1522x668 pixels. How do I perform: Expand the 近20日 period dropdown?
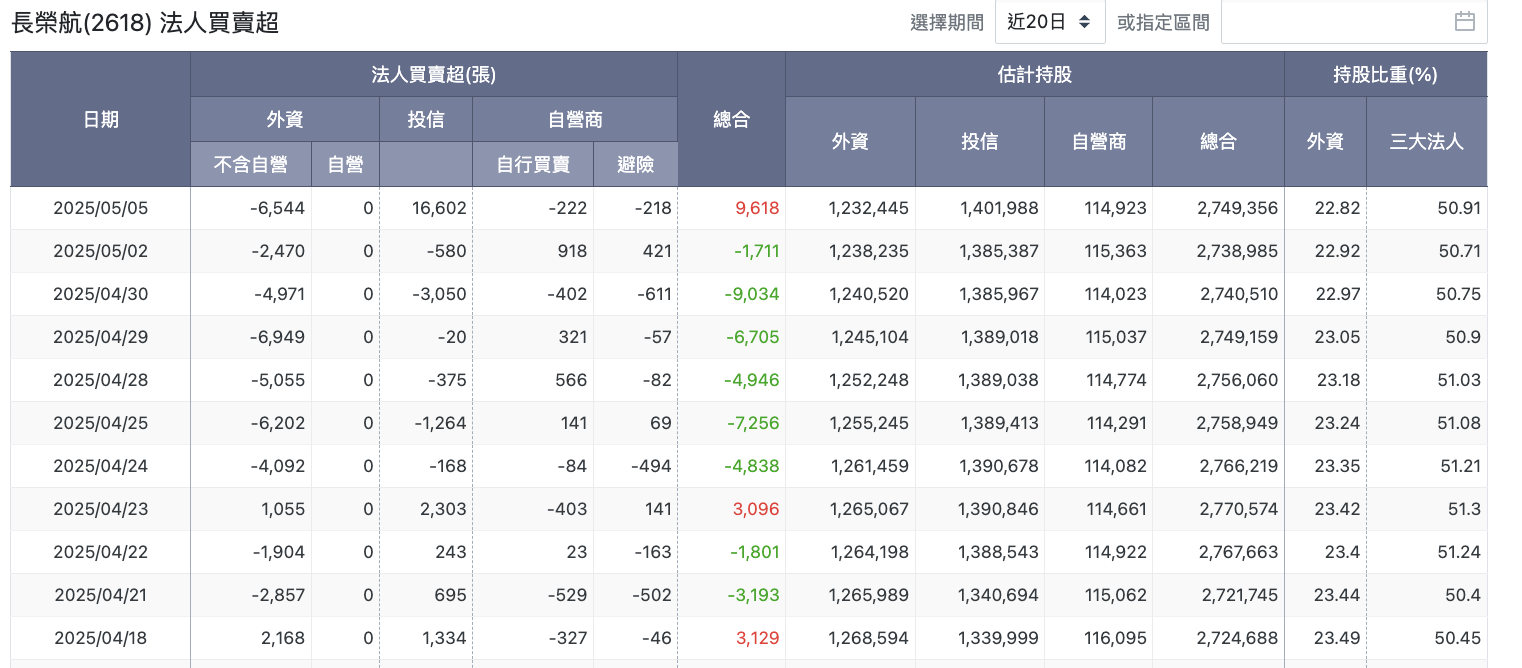click(x=1050, y=22)
